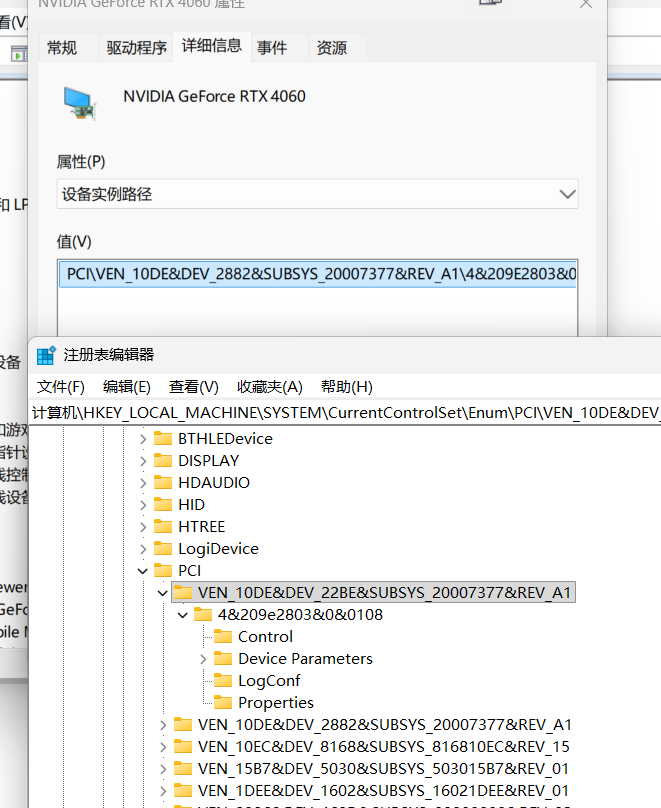
Task: Expand VEN_15B7&DEV_5030 registry key
Action: [x=163, y=769]
